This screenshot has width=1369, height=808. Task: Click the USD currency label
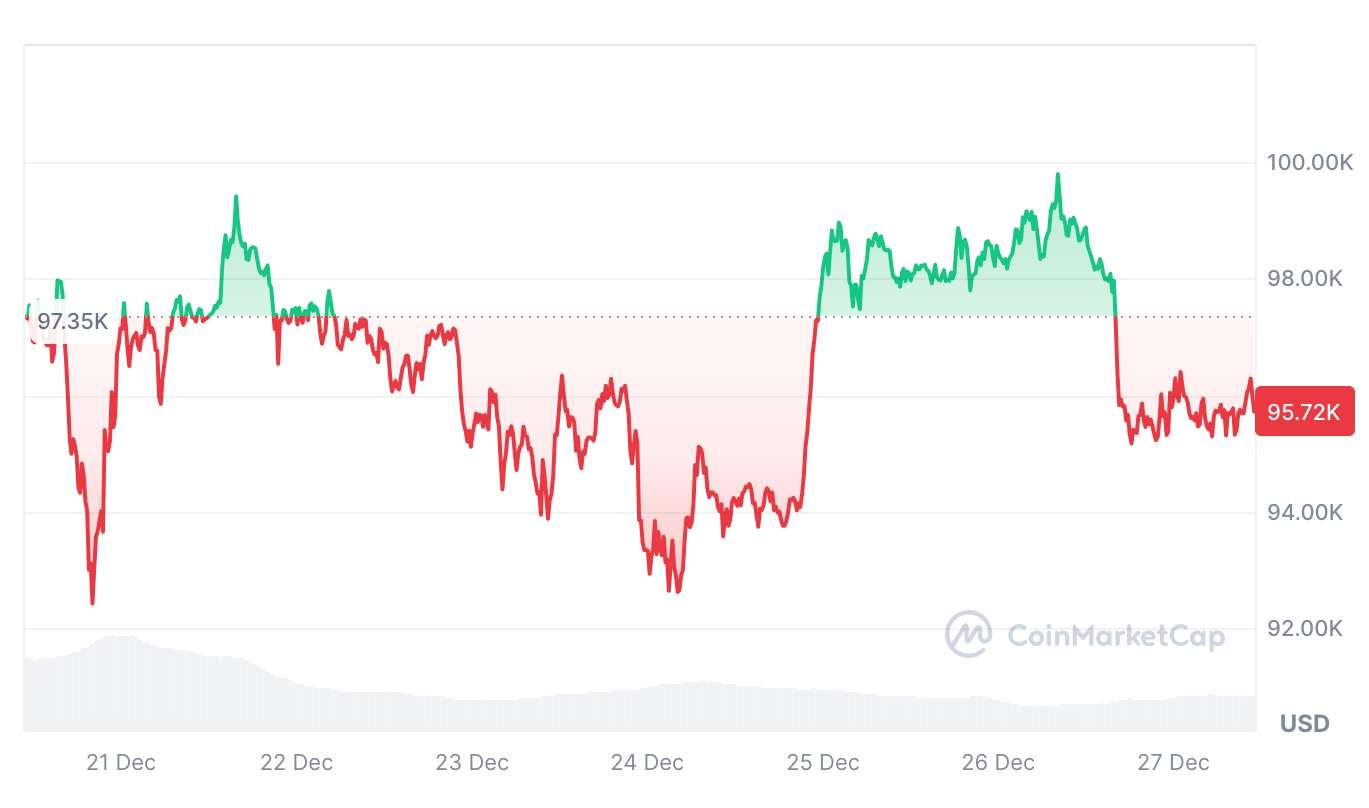[x=1304, y=723]
